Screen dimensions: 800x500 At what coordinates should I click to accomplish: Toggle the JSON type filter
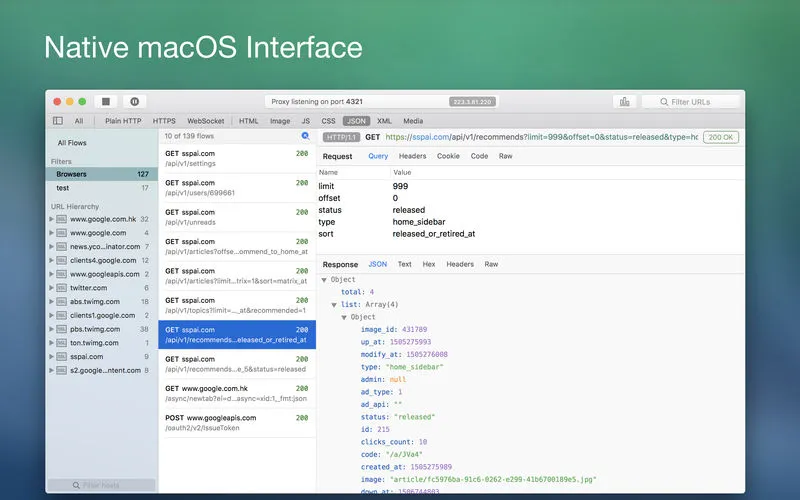pyautogui.click(x=356, y=121)
